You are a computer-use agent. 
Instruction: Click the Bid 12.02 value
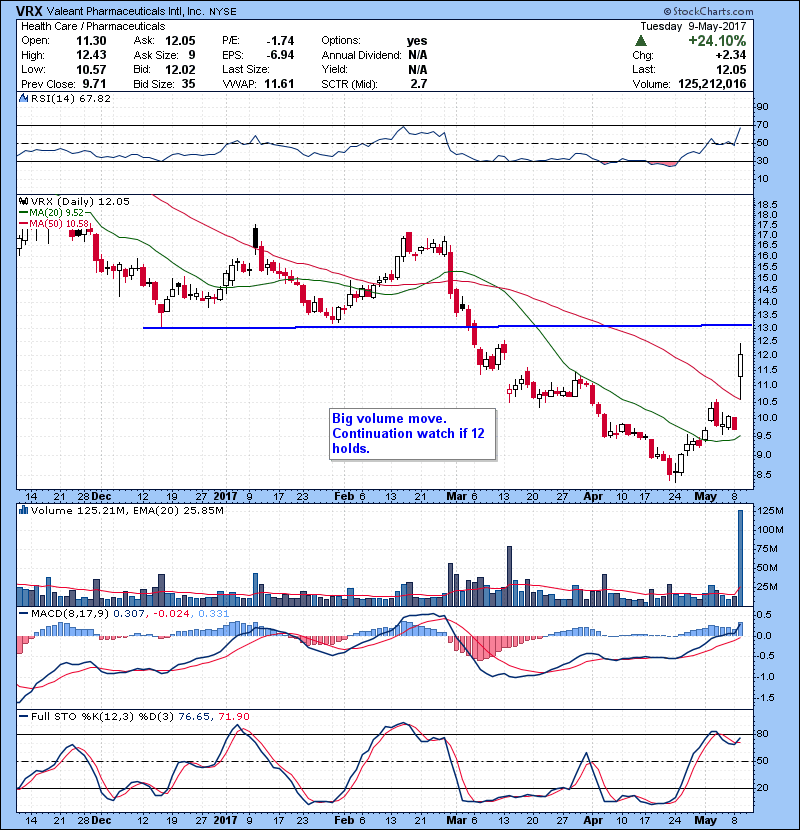pyautogui.click(x=180, y=69)
